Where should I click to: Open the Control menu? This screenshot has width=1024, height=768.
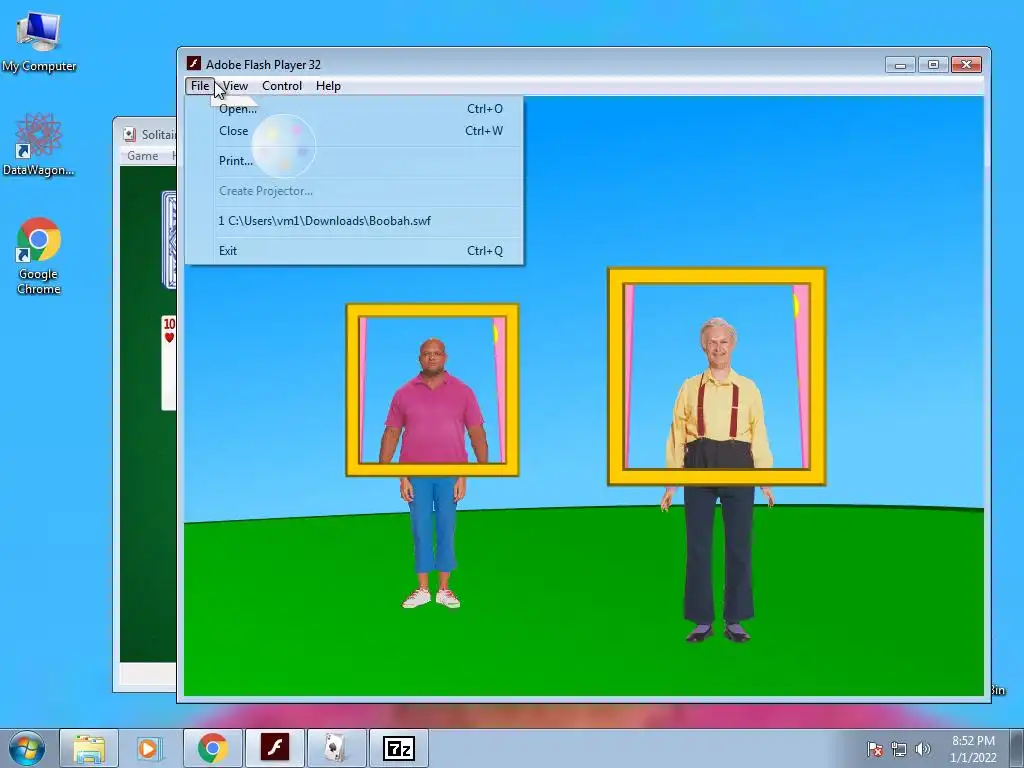(x=281, y=86)
